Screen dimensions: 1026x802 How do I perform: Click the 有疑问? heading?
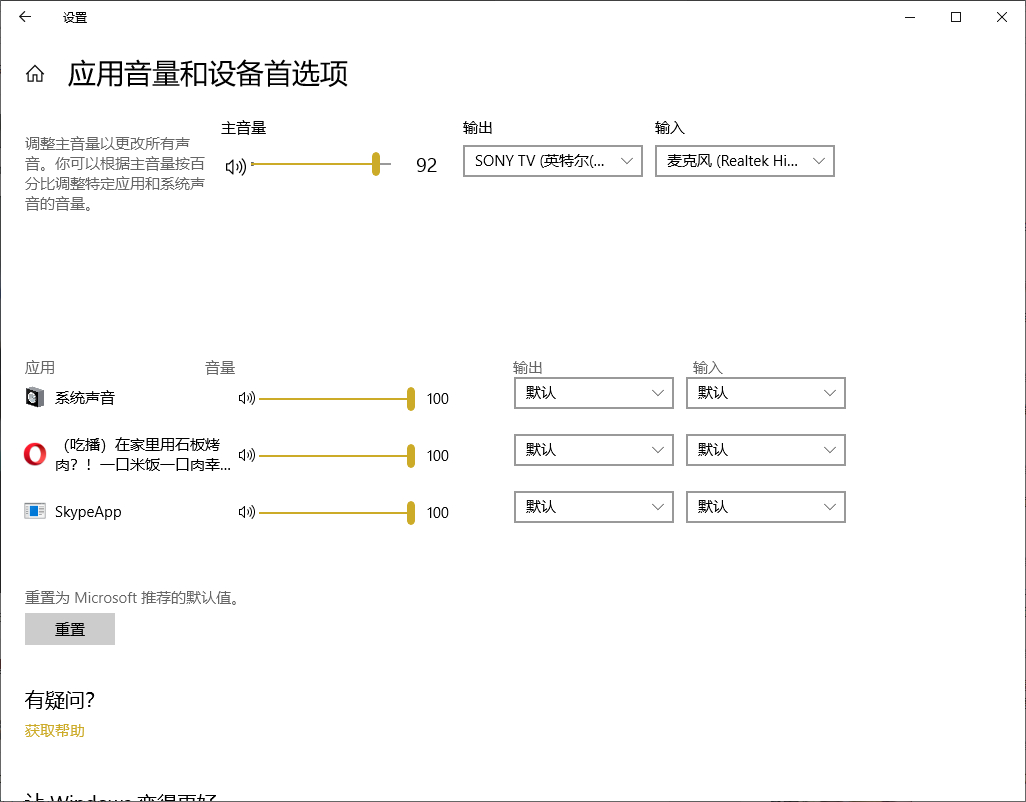click(60, 700)
